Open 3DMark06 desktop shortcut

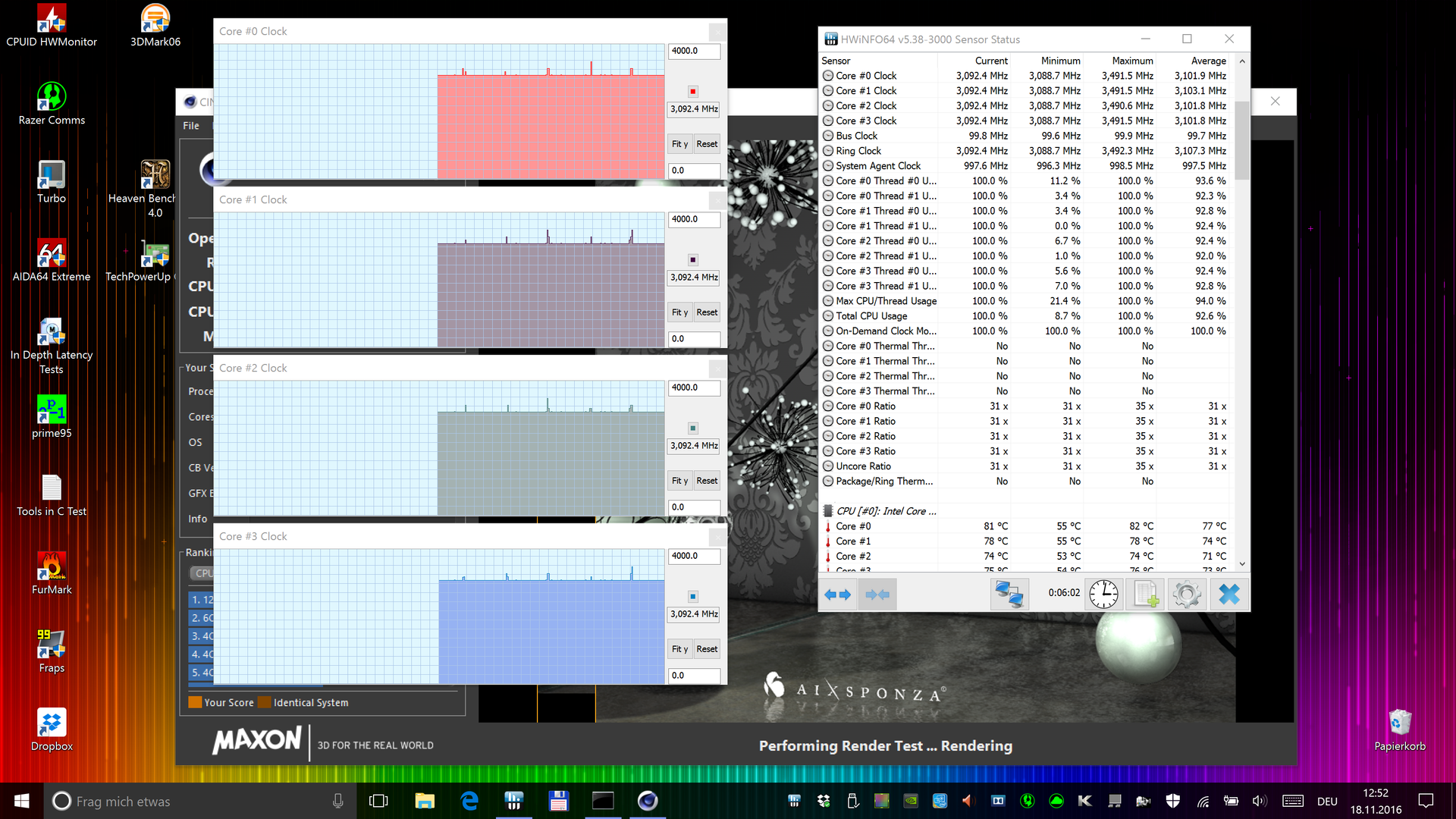155,26
